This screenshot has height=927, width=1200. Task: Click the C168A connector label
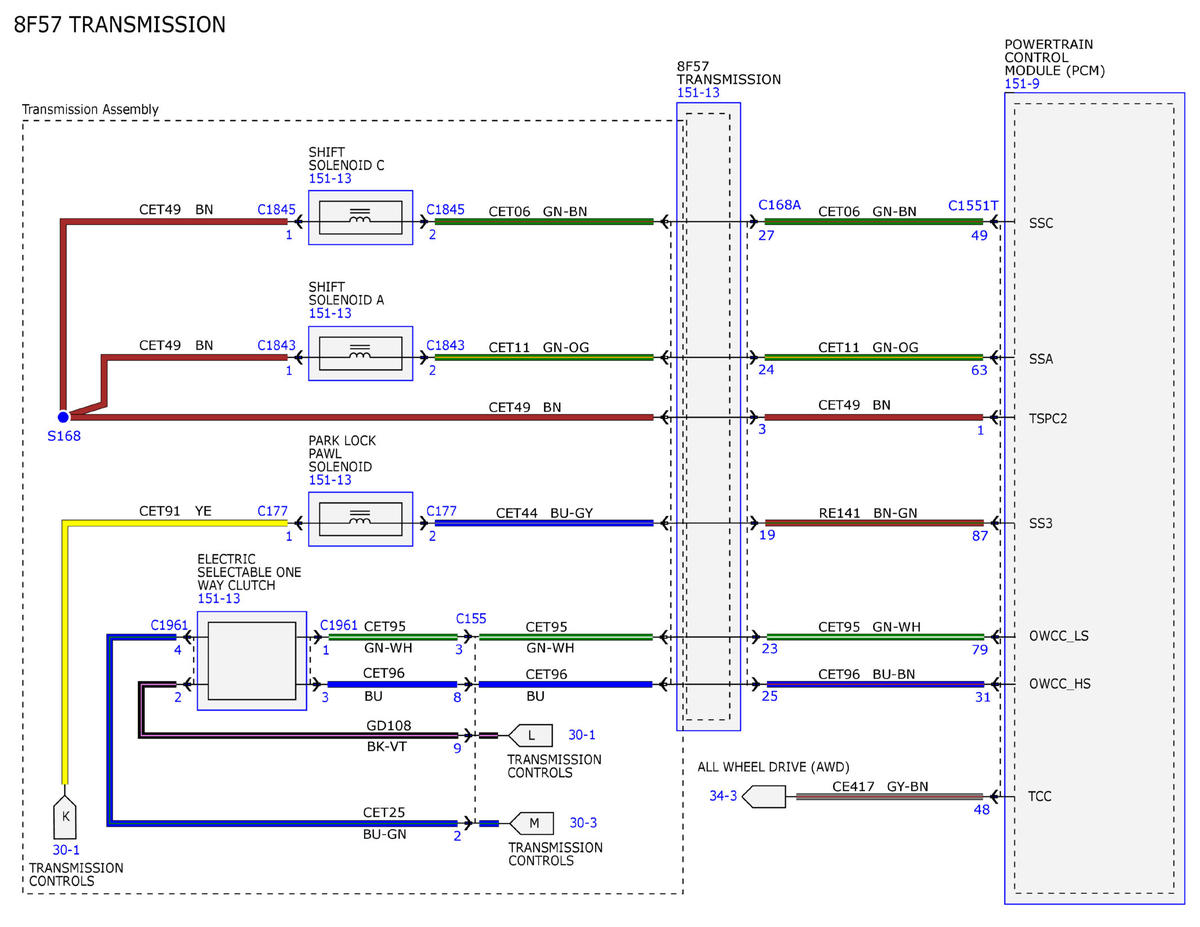[x=780, y=204]
